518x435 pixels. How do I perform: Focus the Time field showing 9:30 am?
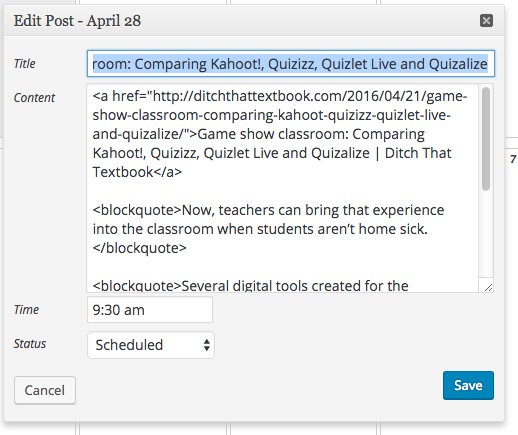(150, 310)
